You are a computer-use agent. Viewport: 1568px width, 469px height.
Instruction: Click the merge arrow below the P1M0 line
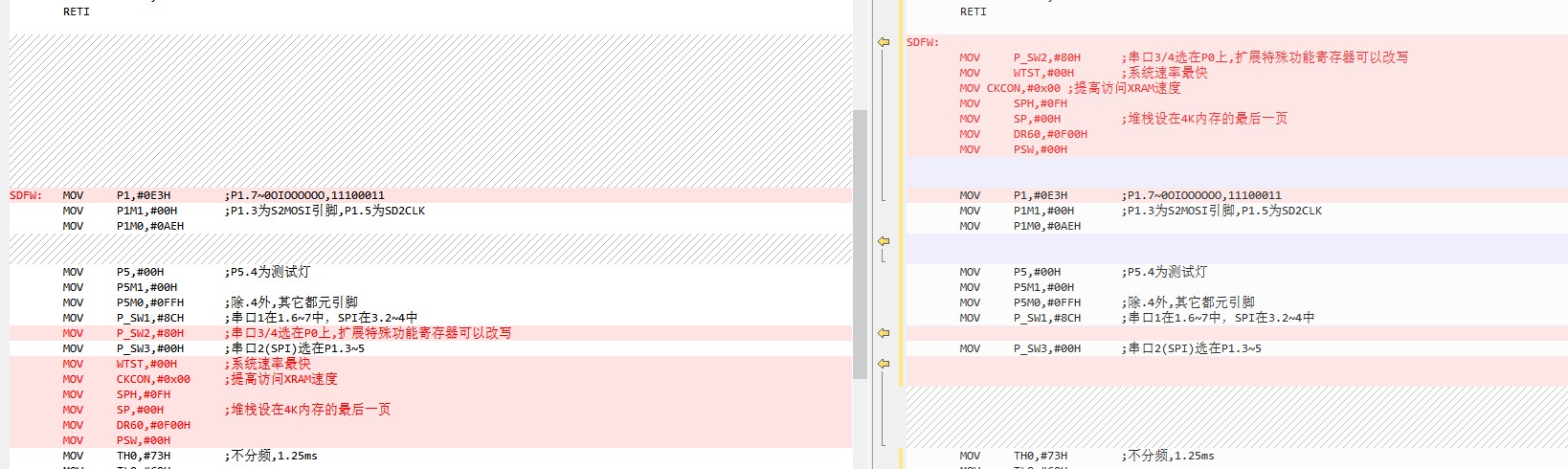884,241
